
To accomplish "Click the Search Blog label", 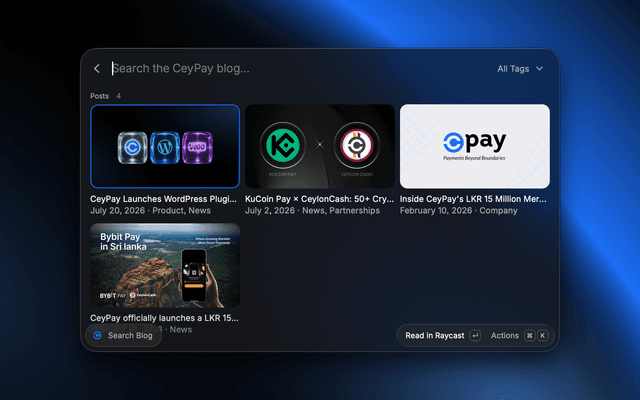I will (130, 336).
